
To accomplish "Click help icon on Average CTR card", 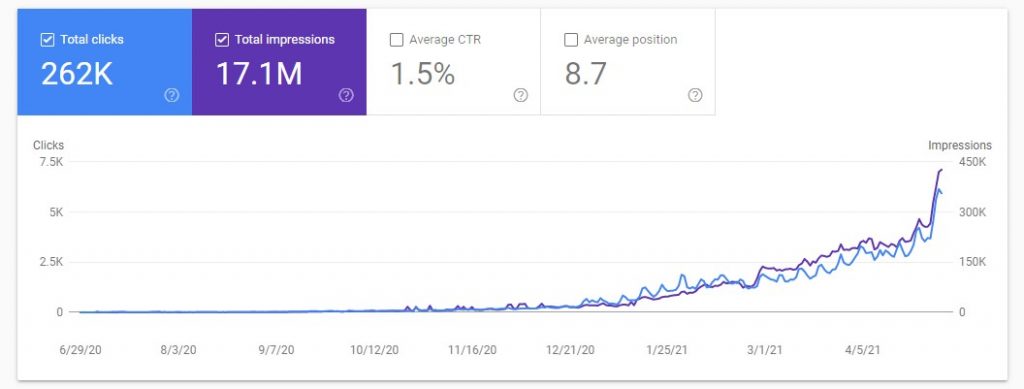I will click(520, 96).
